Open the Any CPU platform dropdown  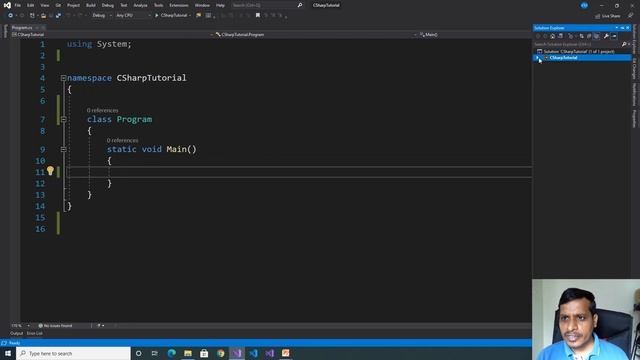click(x=133, y=16)
